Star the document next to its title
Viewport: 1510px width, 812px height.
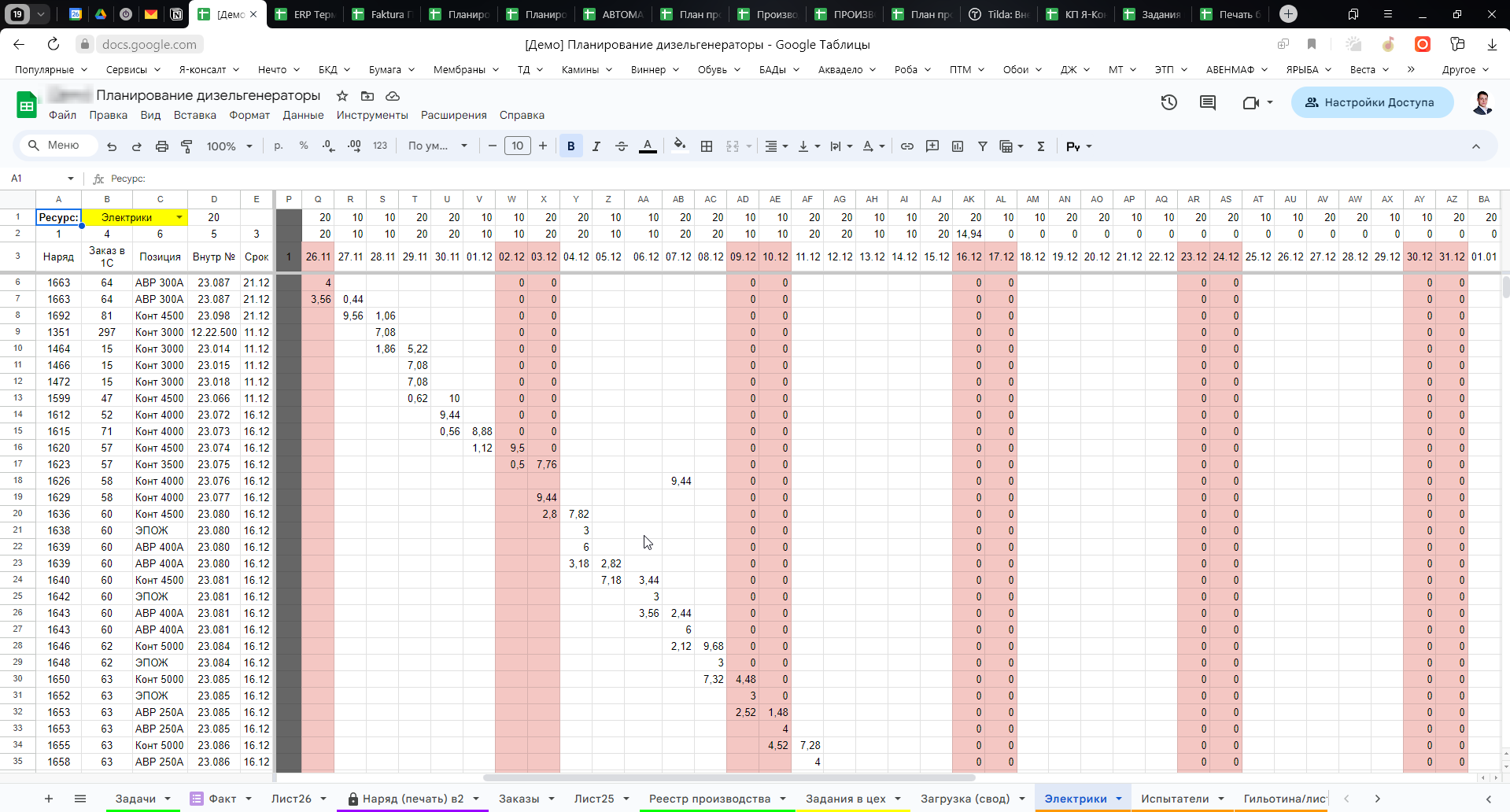[342, 96]
